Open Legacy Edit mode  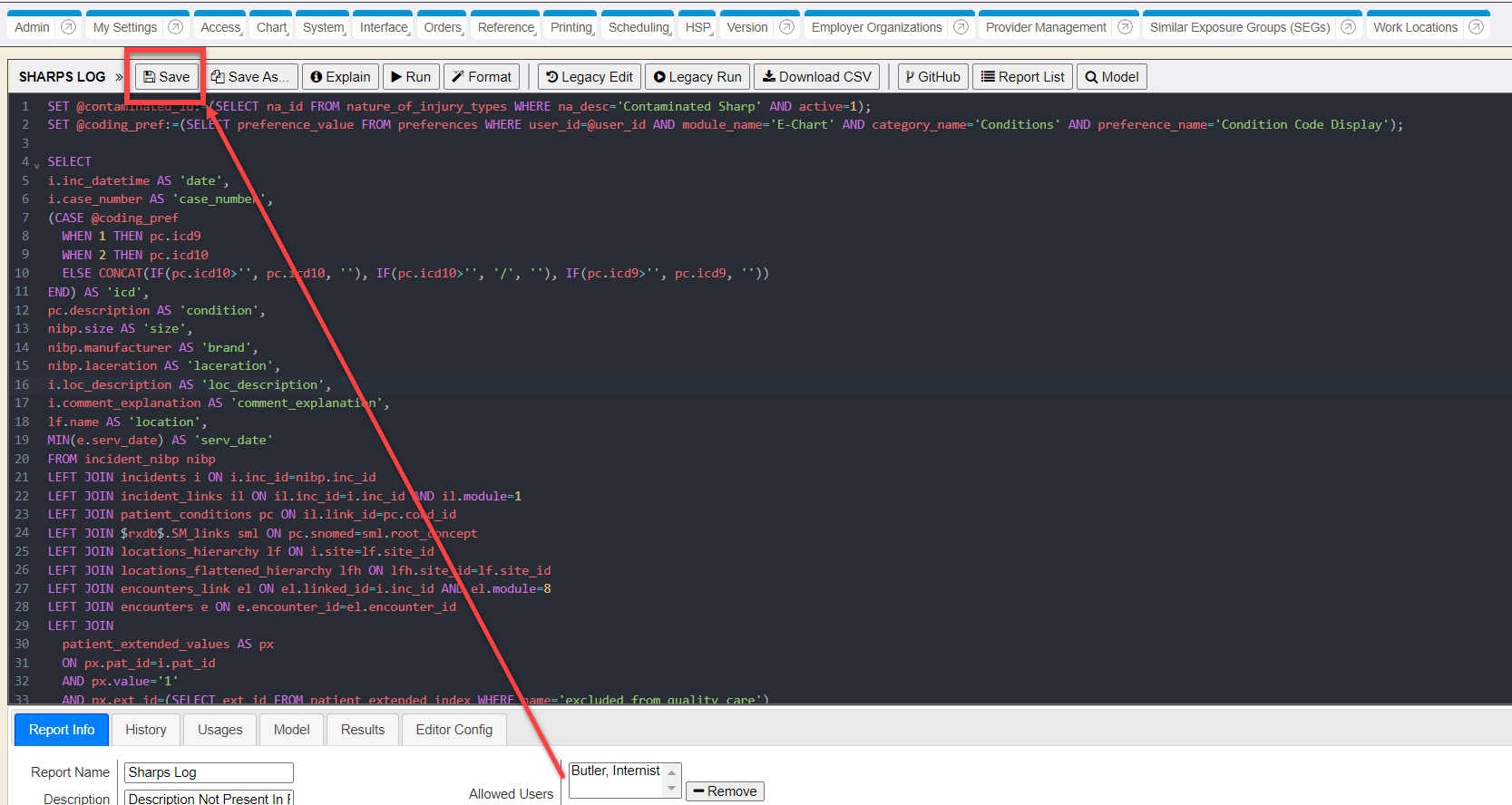(x=590, y=77)
